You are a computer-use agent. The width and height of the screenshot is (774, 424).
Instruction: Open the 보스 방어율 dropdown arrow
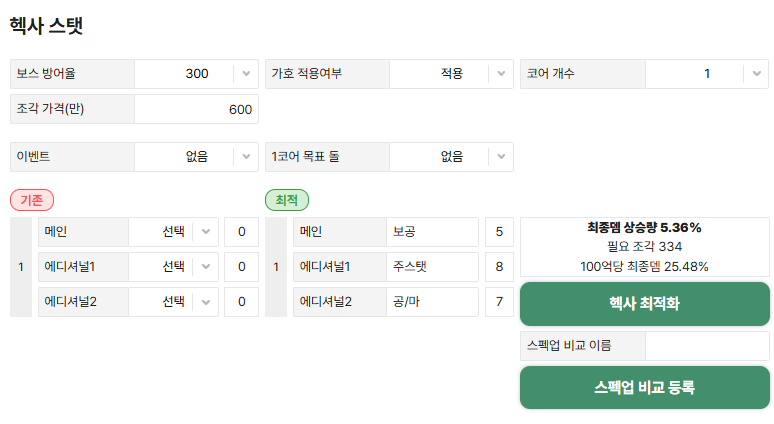246,74
